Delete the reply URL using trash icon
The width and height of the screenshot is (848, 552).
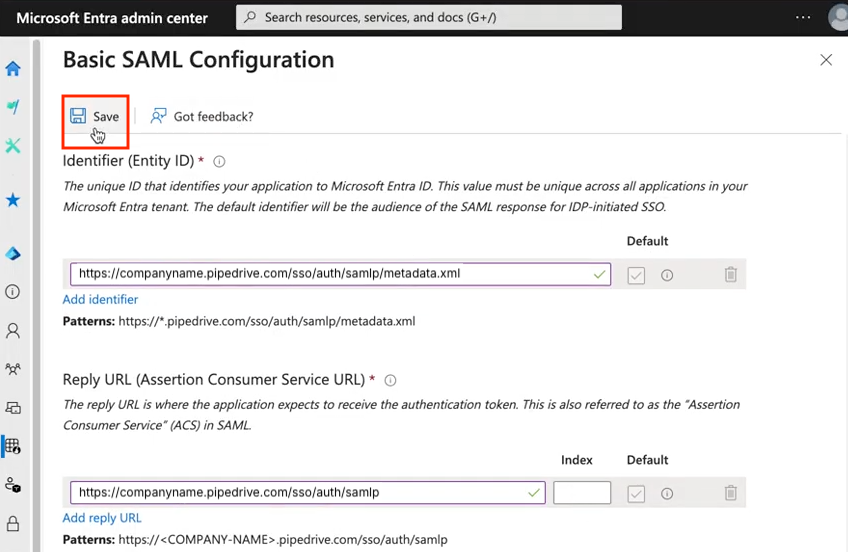(x=731, y=493)
